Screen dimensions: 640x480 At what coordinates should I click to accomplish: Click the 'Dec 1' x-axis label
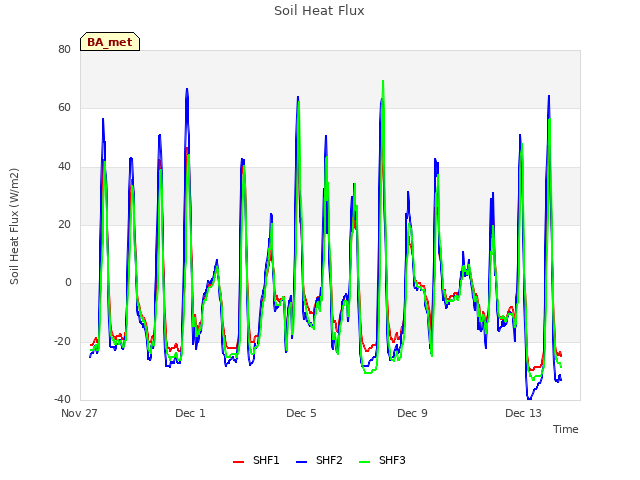tap(190, 413)
